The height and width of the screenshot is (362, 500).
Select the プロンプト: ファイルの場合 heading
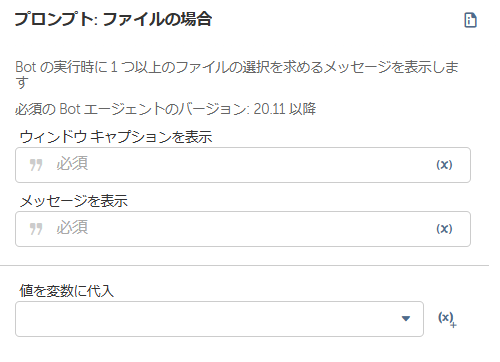tap(113, 19)
